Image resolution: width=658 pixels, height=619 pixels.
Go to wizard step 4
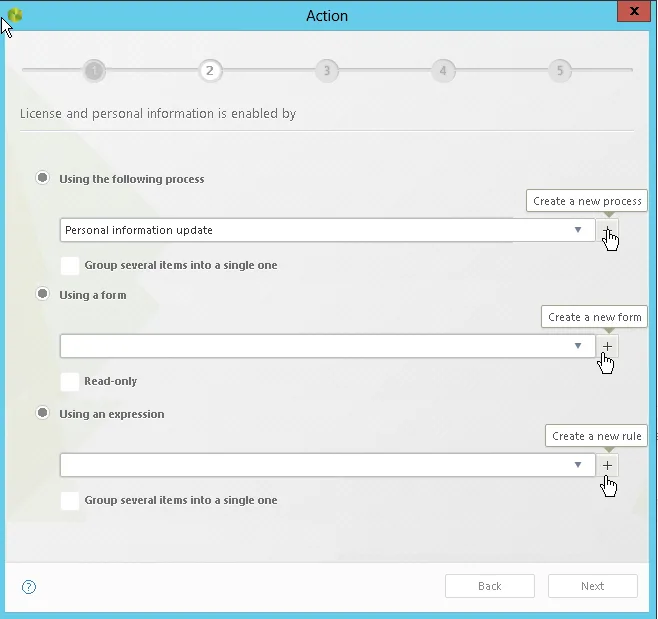443,71
